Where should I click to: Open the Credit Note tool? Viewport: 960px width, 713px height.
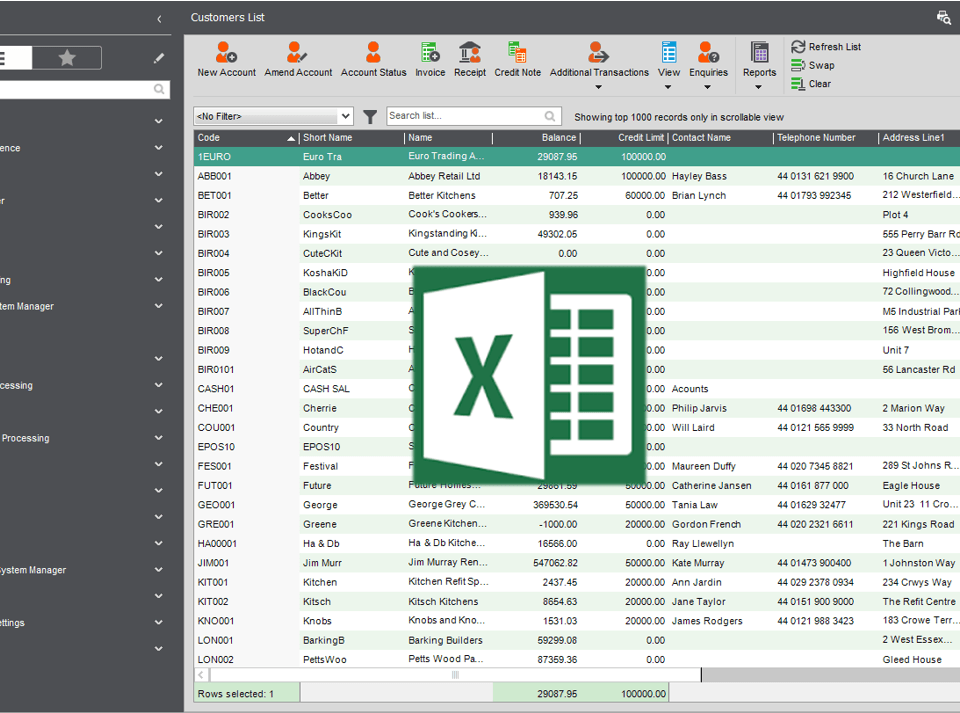point(517,59)
